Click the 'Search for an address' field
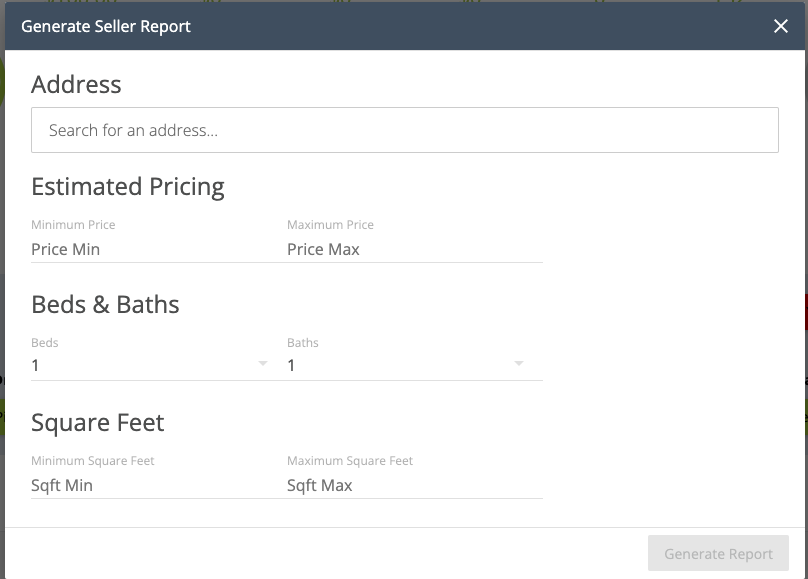 coord(404,130)
